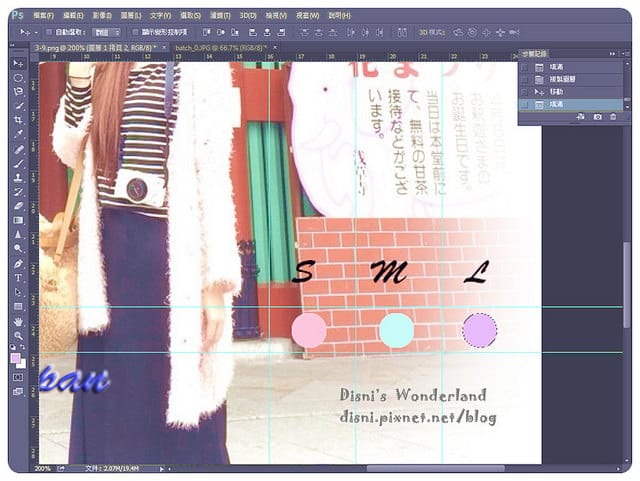Screen dimensions: 640x481
Task: Change the screen mode
Action: coord(18,392)
